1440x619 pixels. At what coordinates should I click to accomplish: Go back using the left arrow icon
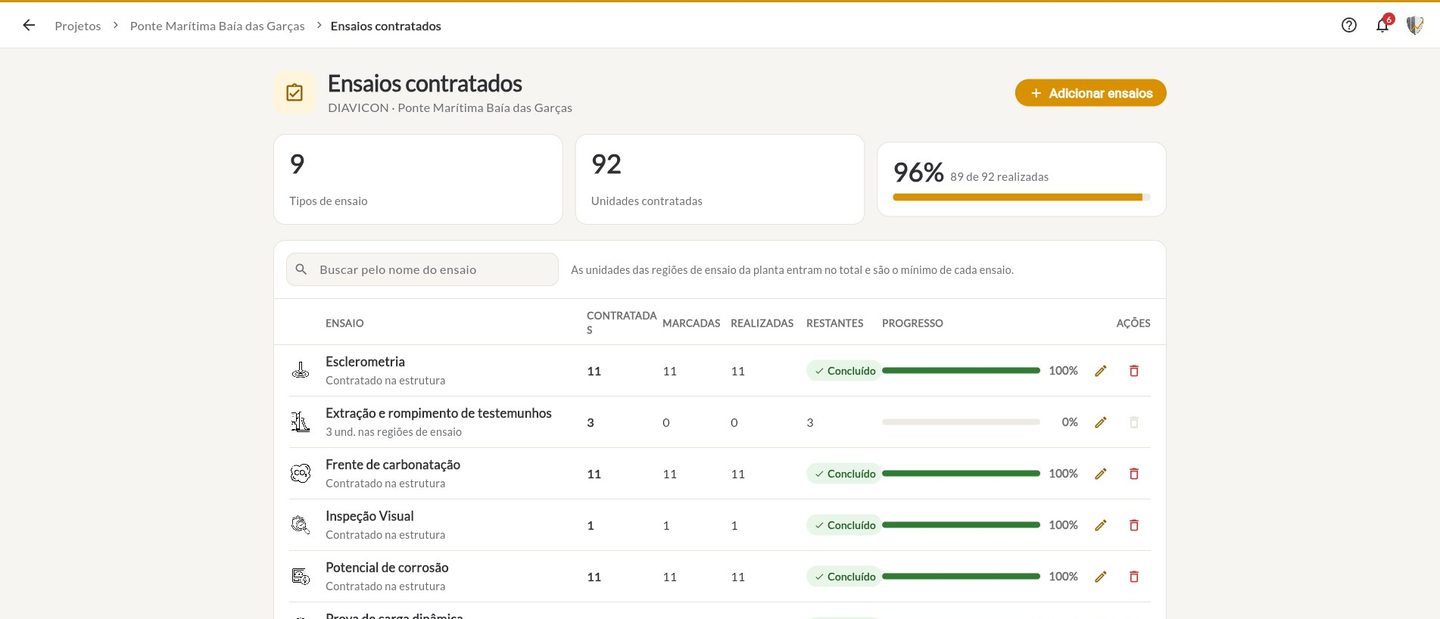click(29, 25)
